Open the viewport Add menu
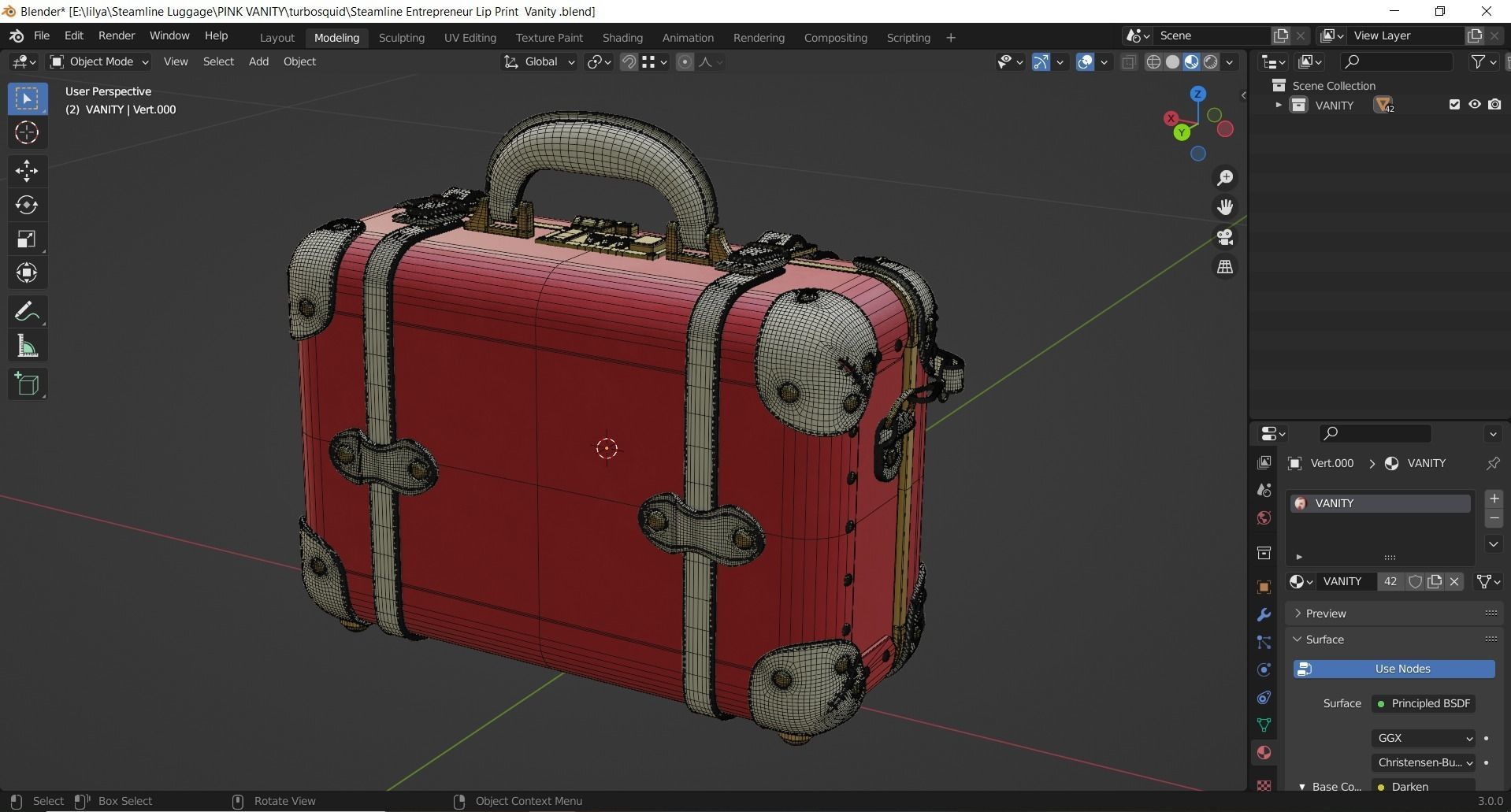 tap(258, 61)
